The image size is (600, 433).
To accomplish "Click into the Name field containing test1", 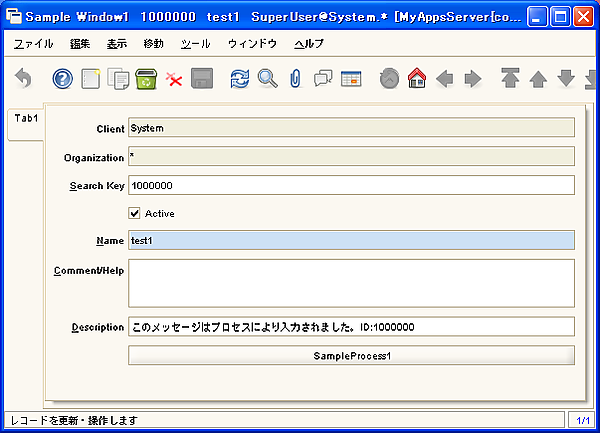I will click(351, 240).
